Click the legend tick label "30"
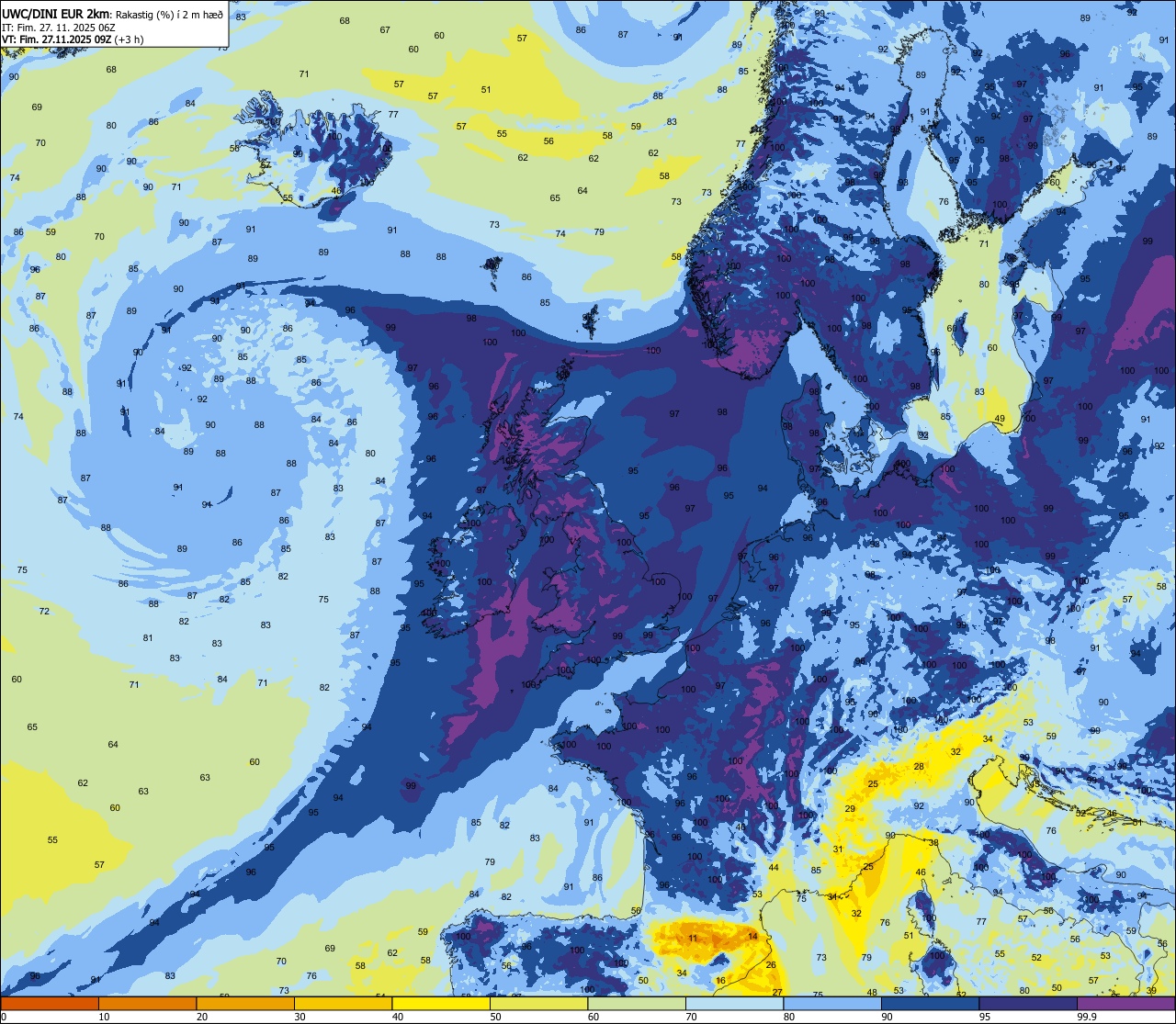This screenshot has width=1176, height=1024. pyautogui.click(x=300, y=1017)
